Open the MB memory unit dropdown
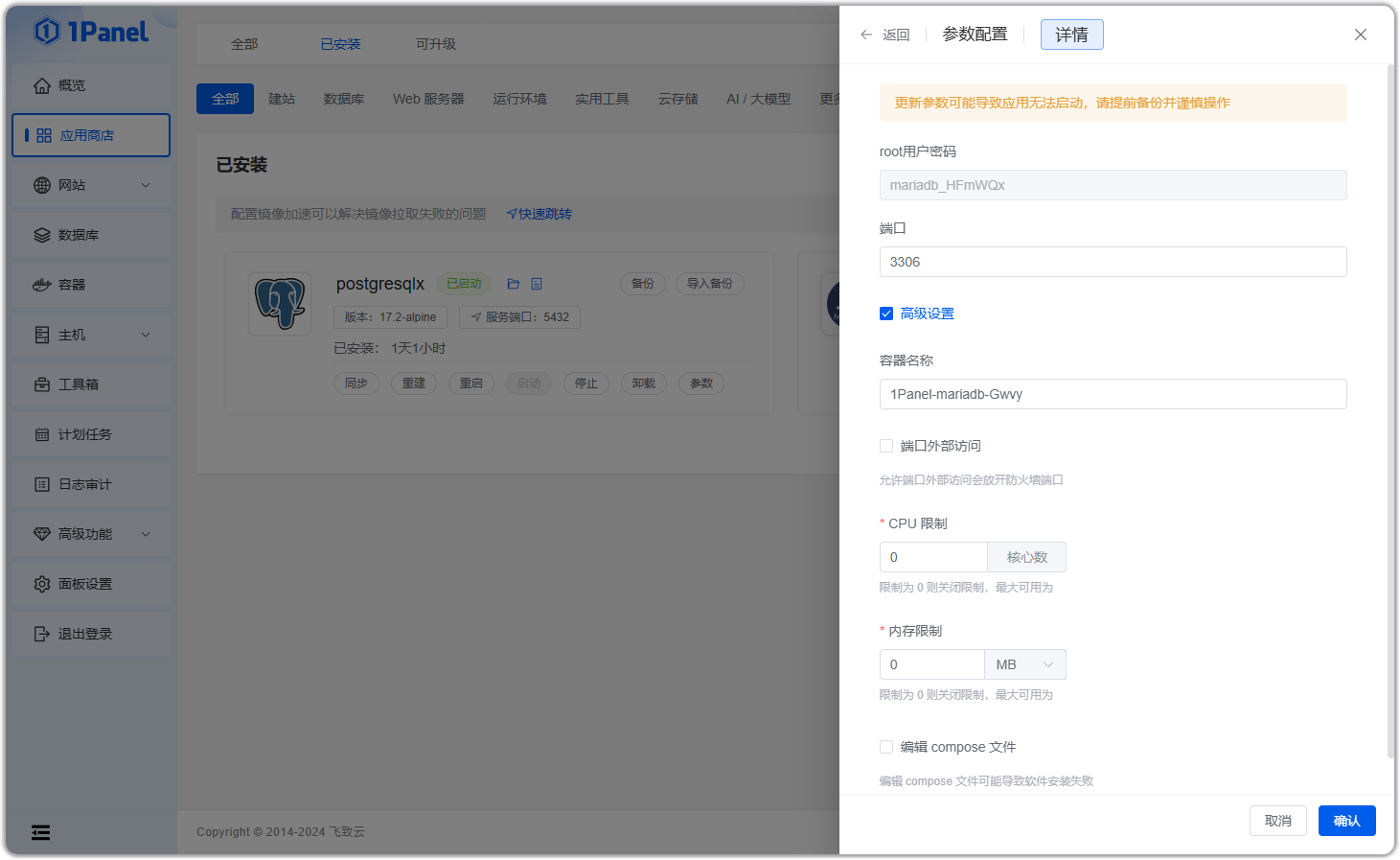 1025,664
